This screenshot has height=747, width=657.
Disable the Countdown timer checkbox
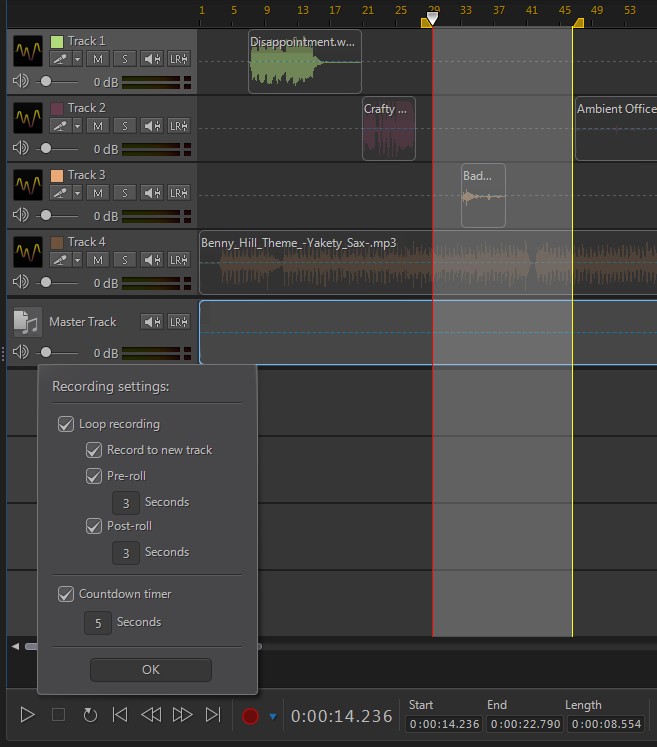coord(66,594)
